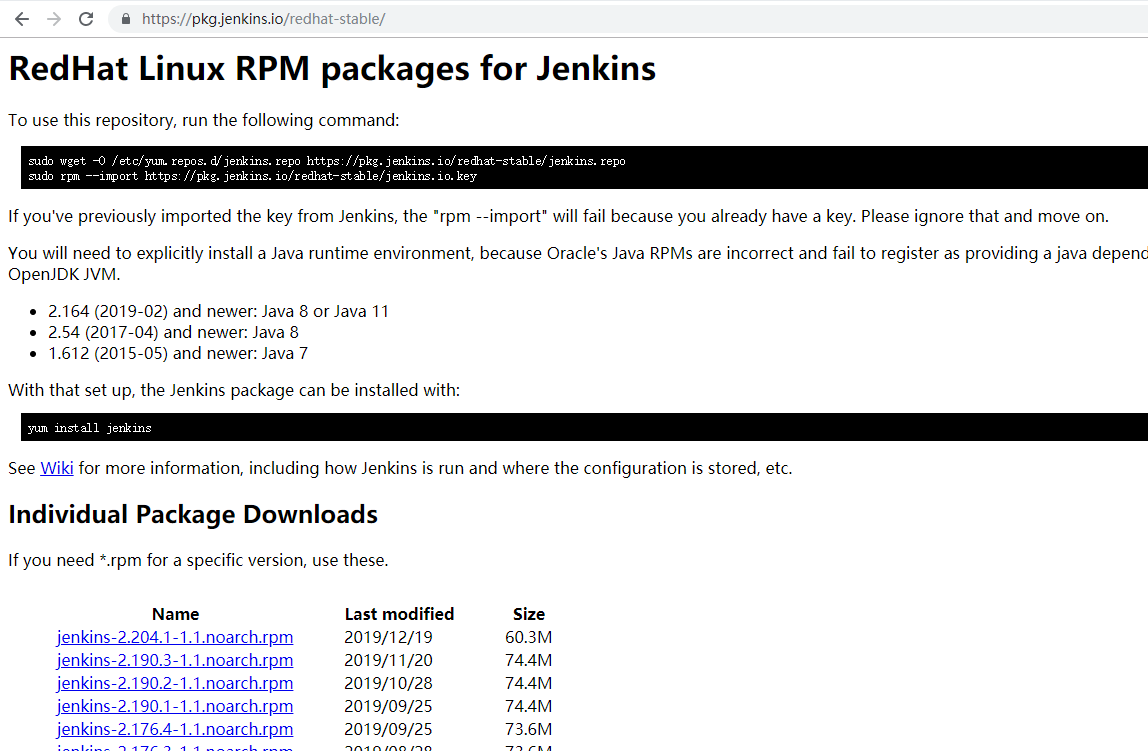Download jenkins-2.204.1-1.1.noarch.rpm
The image size is (1148, 751).
175,638
